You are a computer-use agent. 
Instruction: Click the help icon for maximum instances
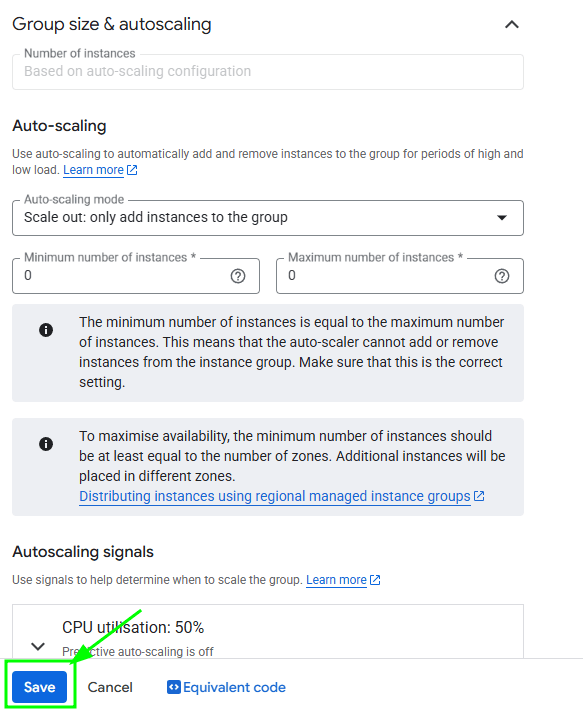502,276
